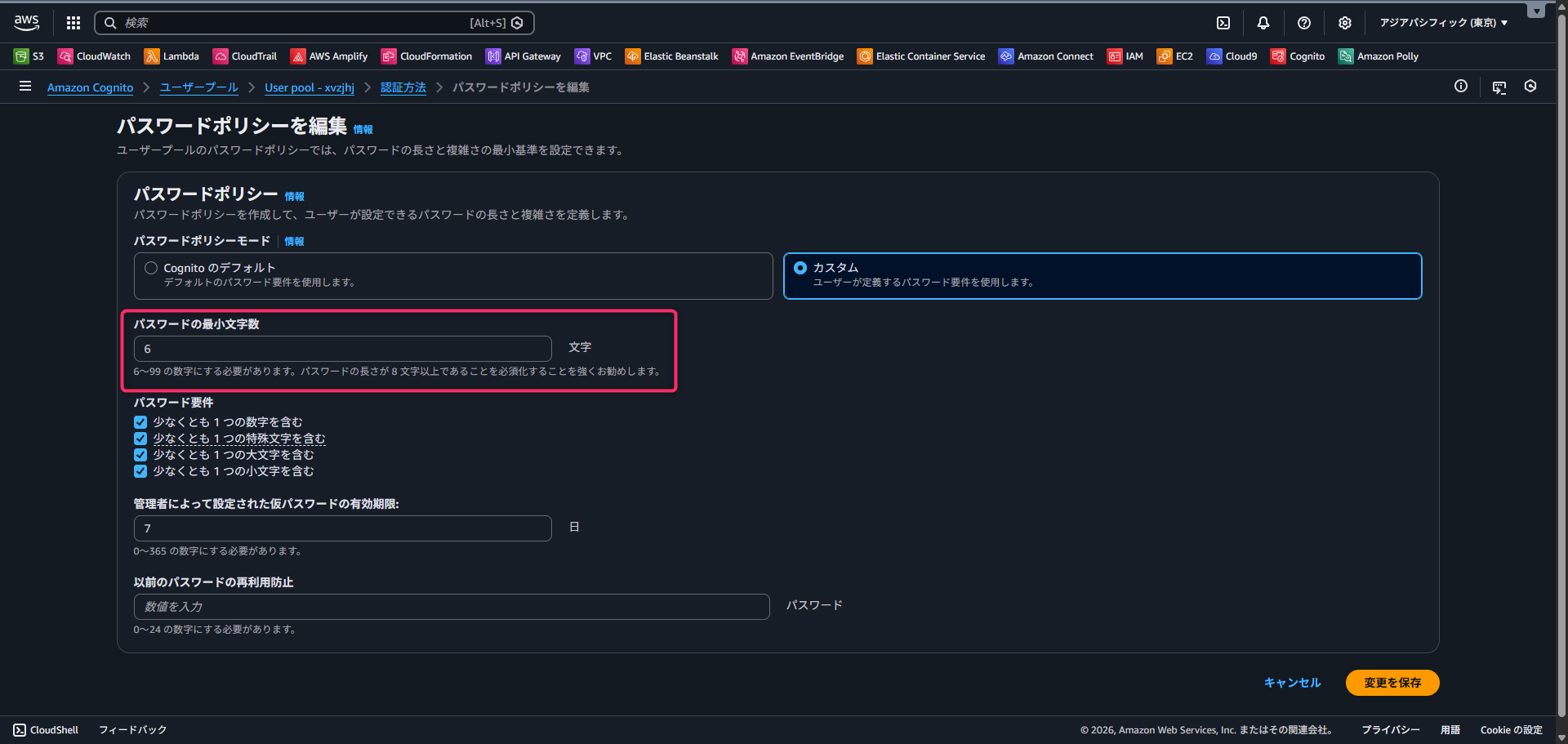Go to User pool - xvzjhj breadcrumb

tap(310, 87)
